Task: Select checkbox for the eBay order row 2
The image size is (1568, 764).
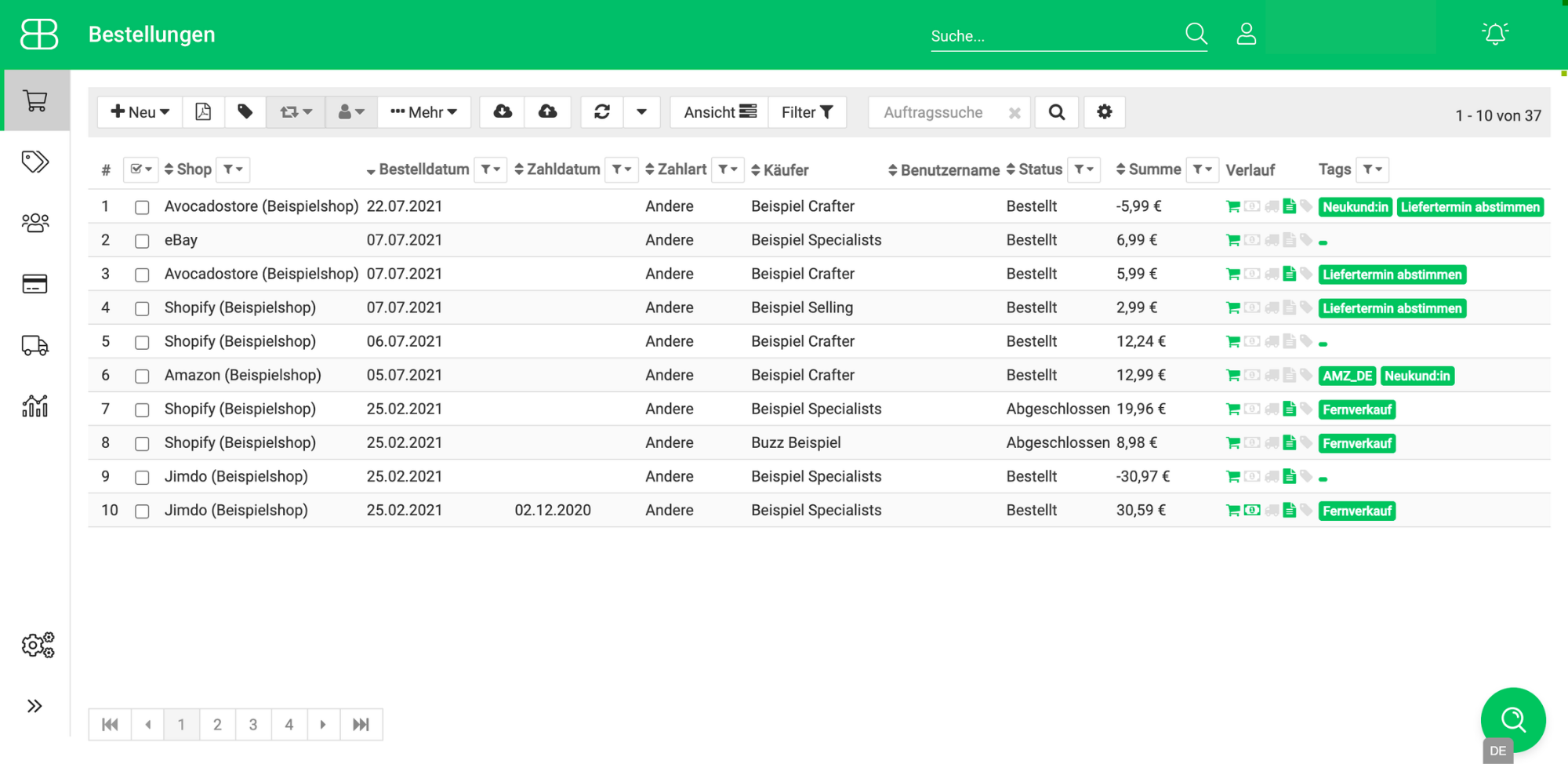Action: [142, 241]
